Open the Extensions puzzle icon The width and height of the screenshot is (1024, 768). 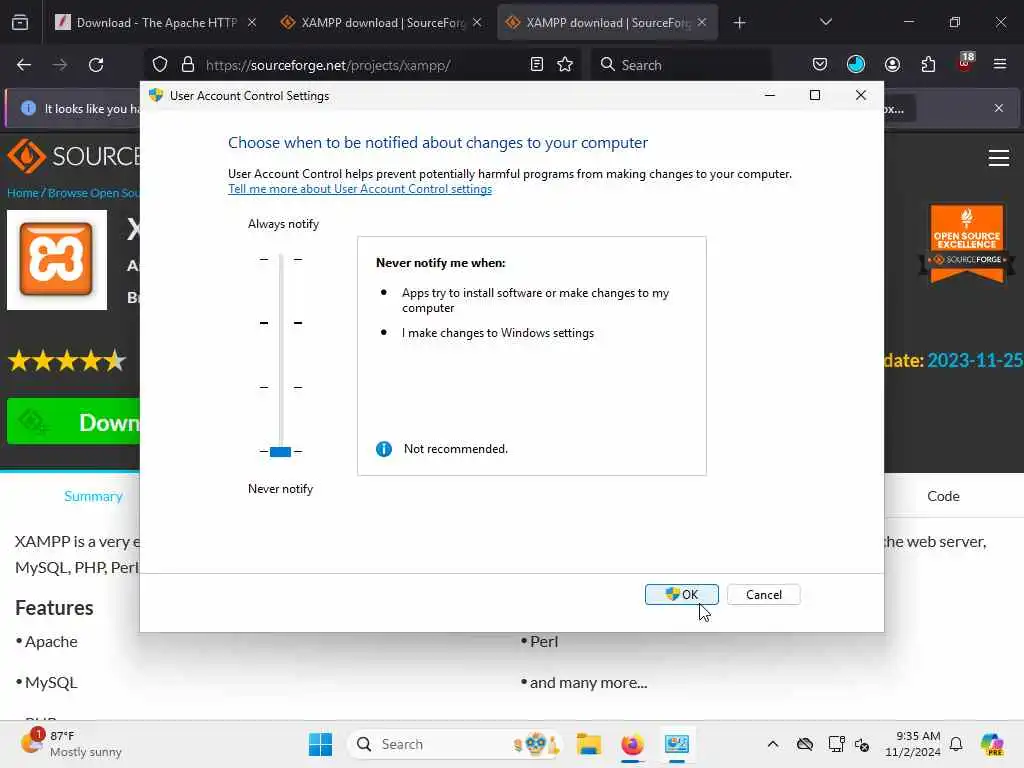pos(928,65)
